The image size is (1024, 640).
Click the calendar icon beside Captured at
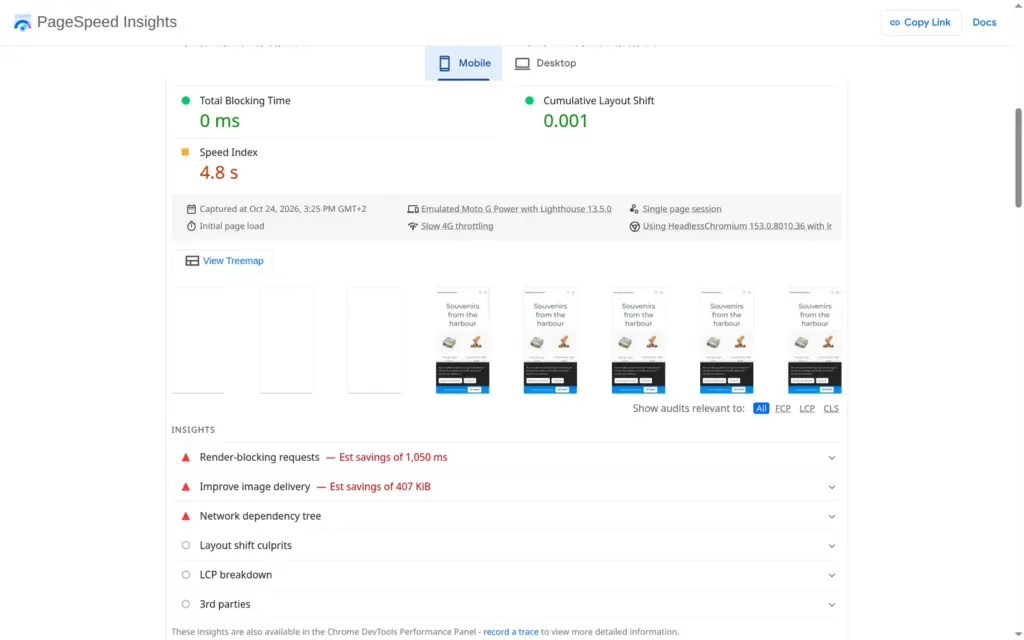(x=191, y=209)
